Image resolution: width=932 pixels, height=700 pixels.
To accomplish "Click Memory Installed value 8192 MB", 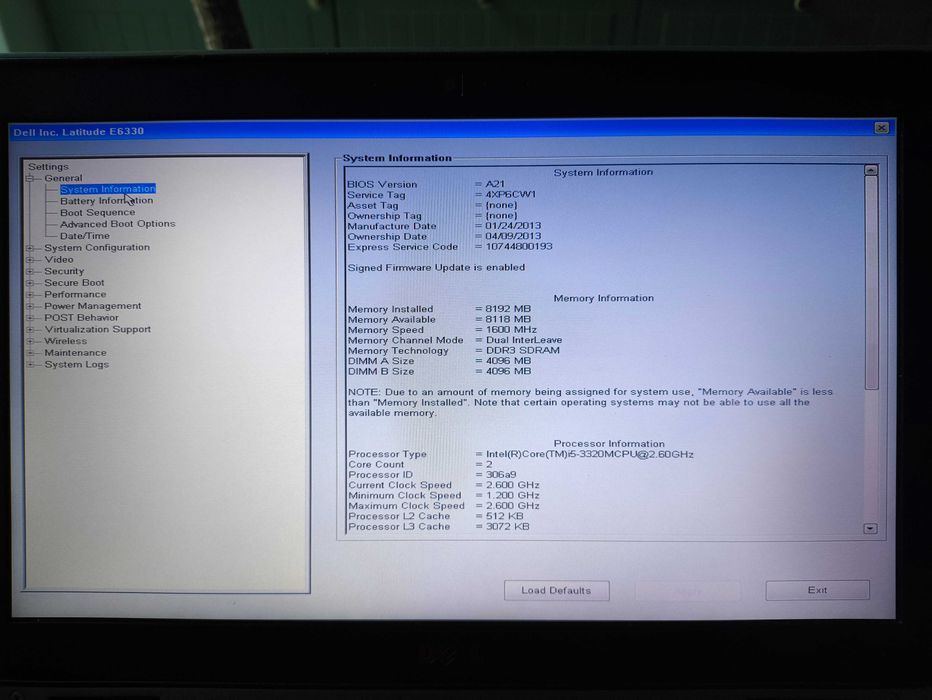I will [x=508, y=309].
